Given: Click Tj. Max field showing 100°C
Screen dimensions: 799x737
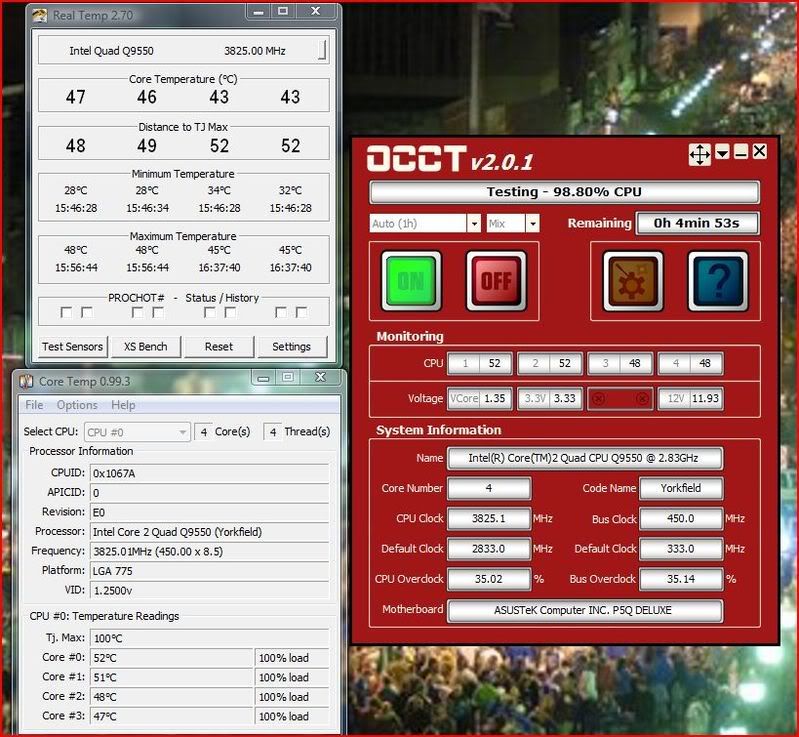Looking at the screenshot, I should (x=209, y=638).
